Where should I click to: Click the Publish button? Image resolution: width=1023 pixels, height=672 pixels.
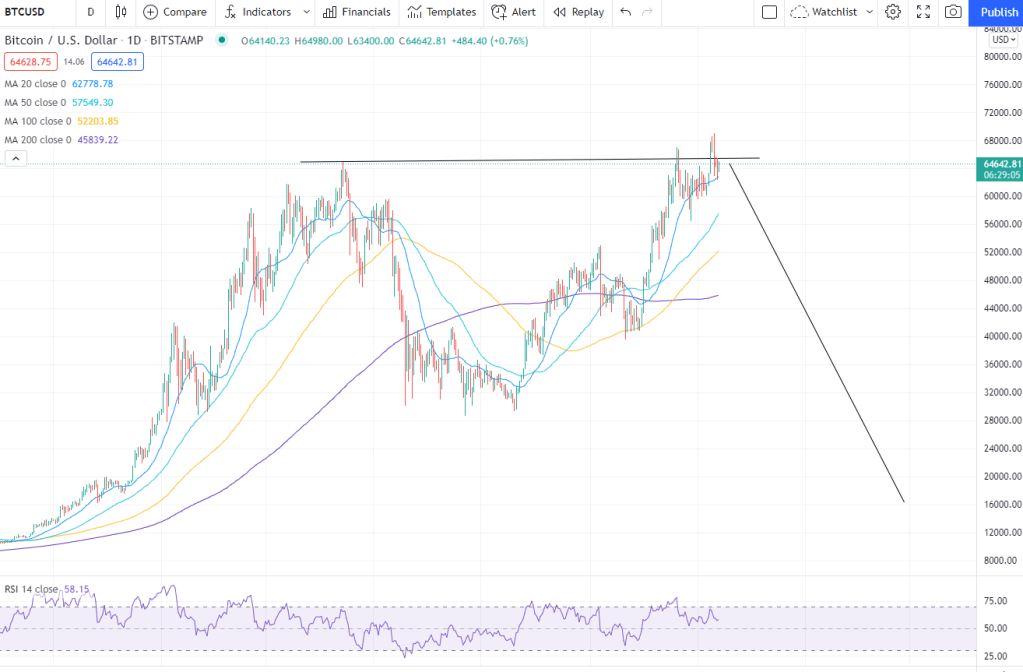[x=999, y=12]
